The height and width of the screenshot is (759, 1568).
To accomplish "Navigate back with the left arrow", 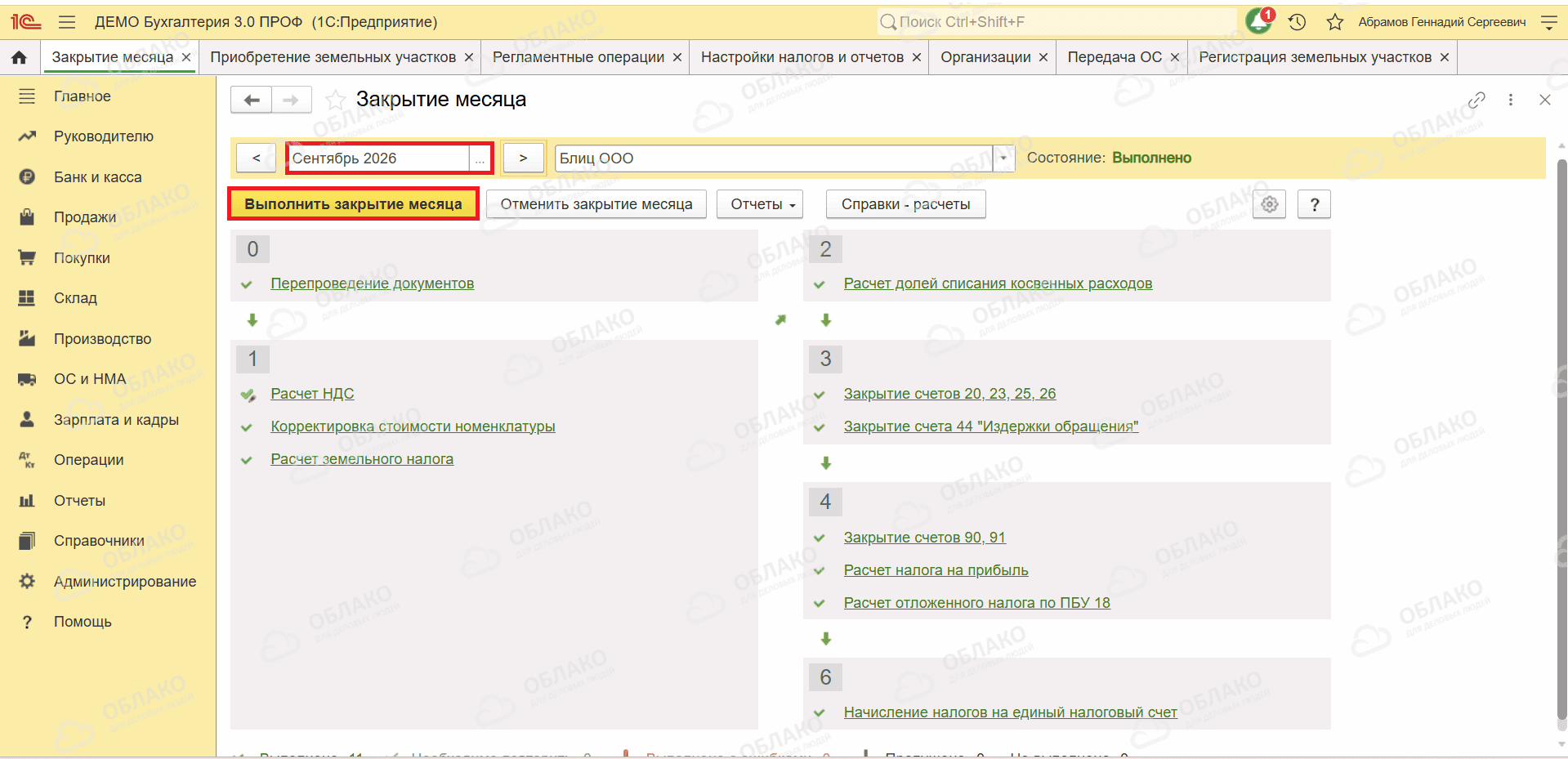I will coord(252,100).
